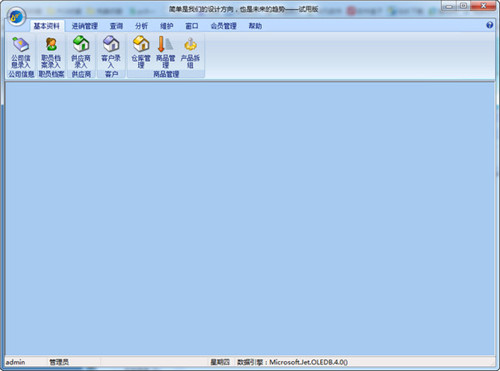Open 公司信息录入 company info entry
Screen dimensions: 500x371
21,52
